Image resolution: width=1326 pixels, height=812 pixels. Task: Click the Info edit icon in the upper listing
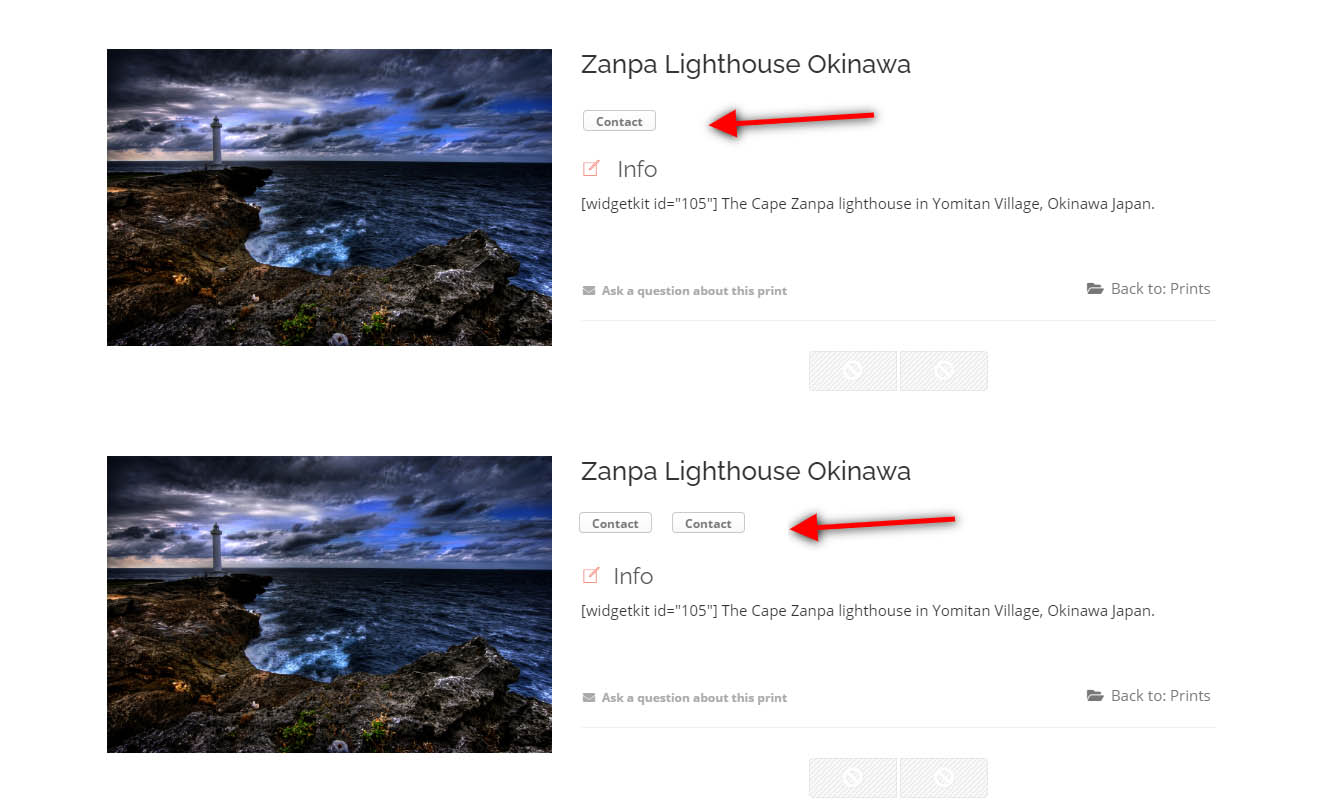click(591, 168)
